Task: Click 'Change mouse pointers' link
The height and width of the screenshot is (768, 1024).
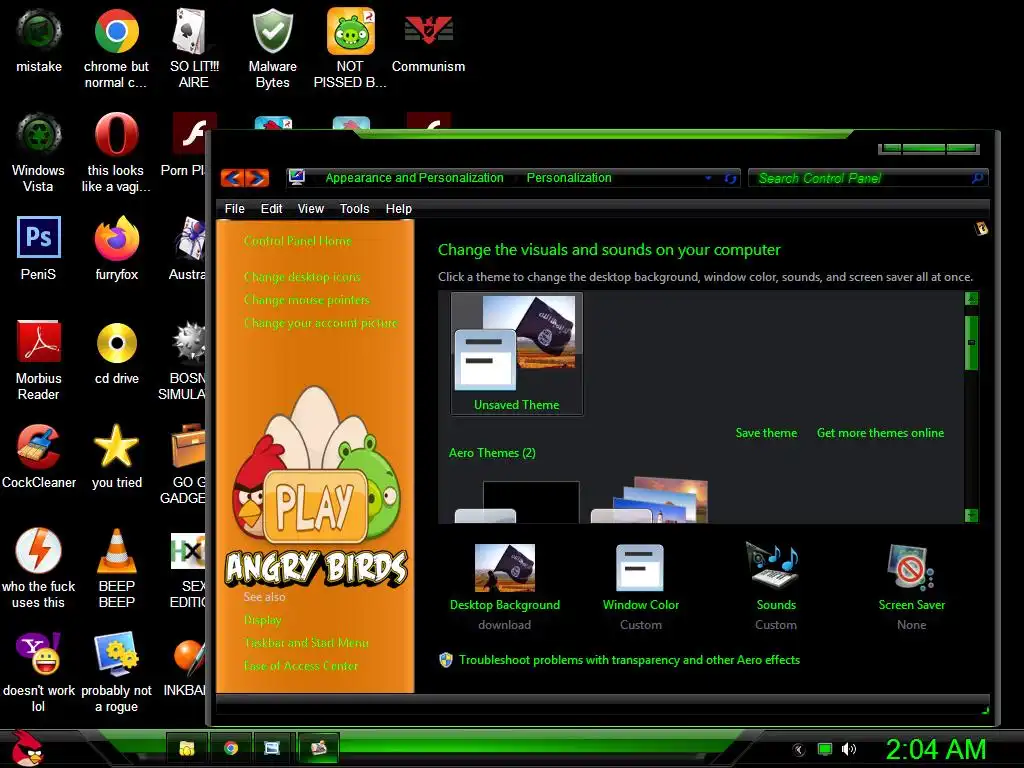Action: click(306, 300)
